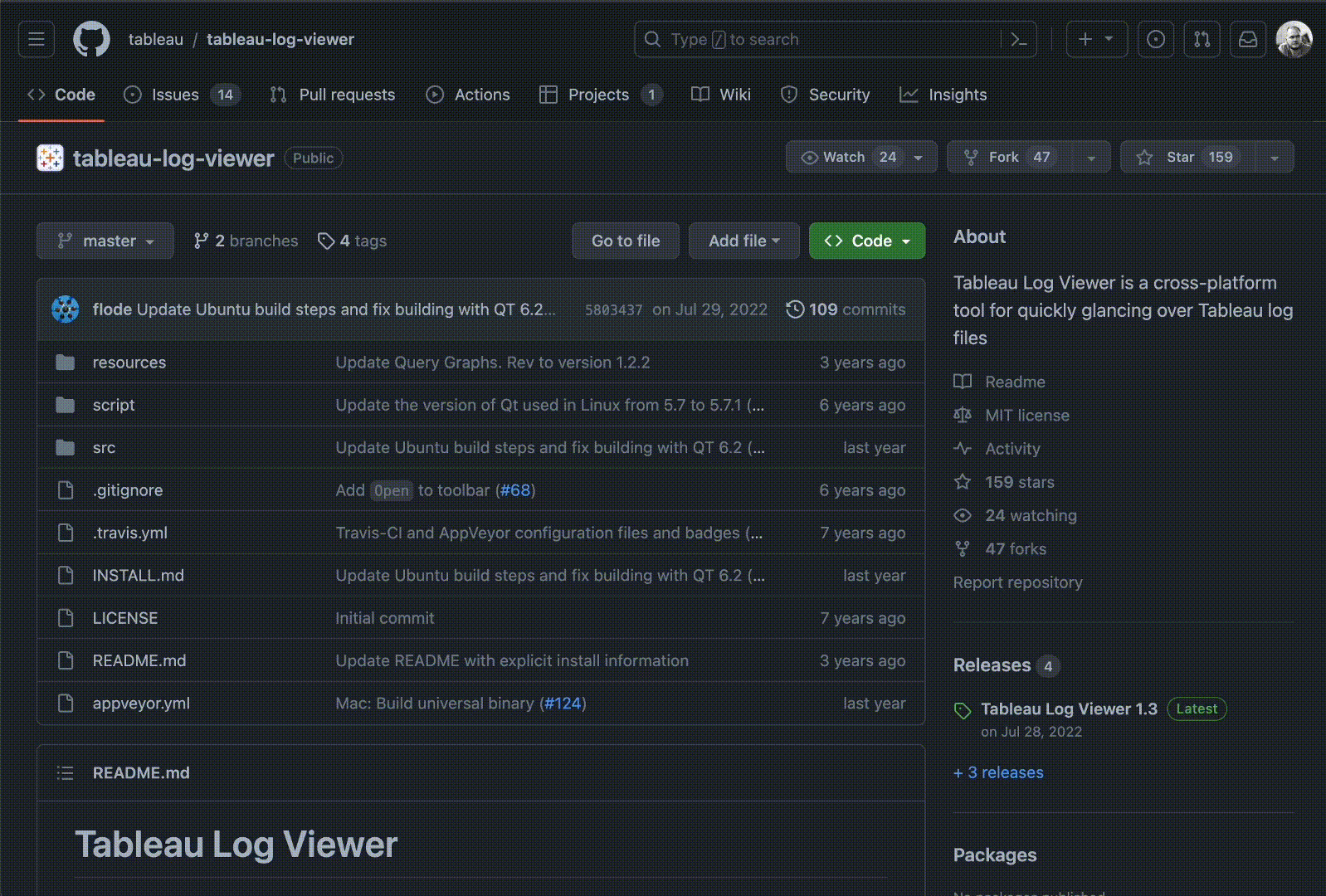Click the Readme book icon in About

pyautogui.click(x=963, y=382)
